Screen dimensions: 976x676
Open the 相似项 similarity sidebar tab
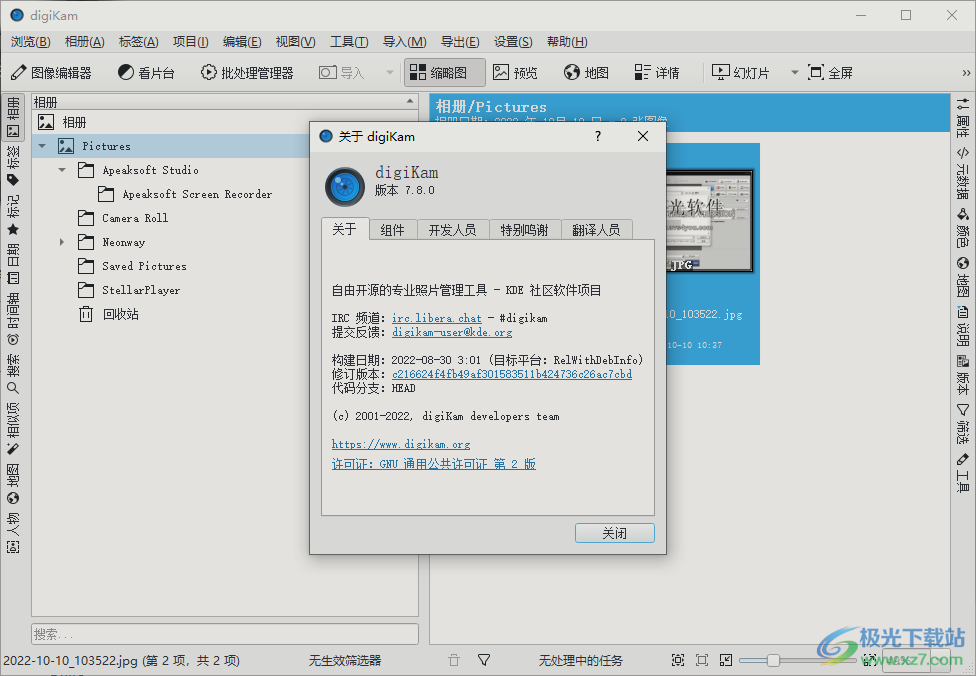(x=13, y=428)
